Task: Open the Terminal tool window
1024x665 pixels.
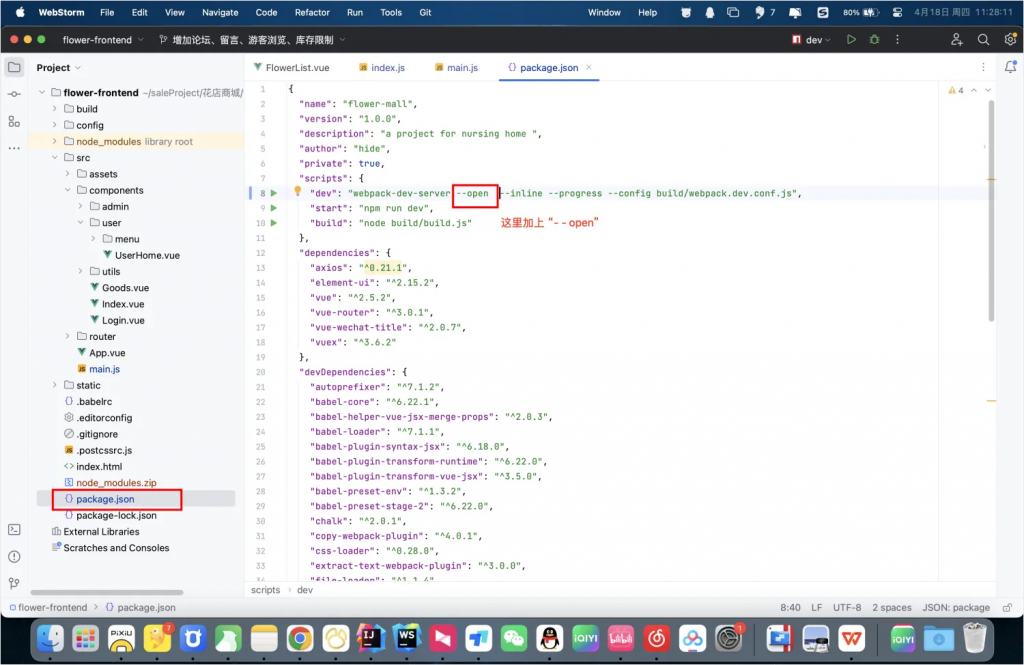Action: click(14, 529)
